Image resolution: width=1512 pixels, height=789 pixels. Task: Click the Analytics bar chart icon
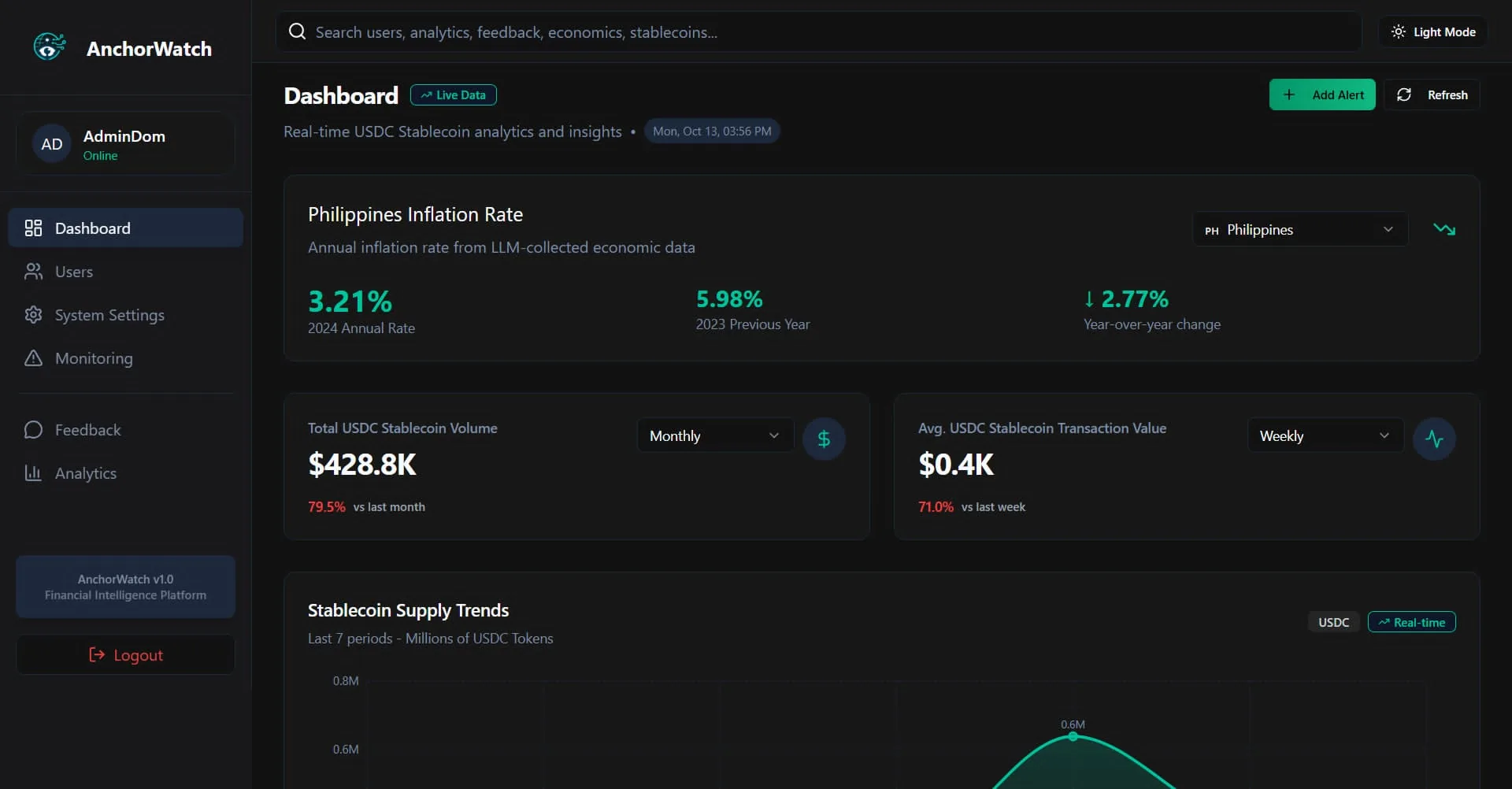(33, 473)
